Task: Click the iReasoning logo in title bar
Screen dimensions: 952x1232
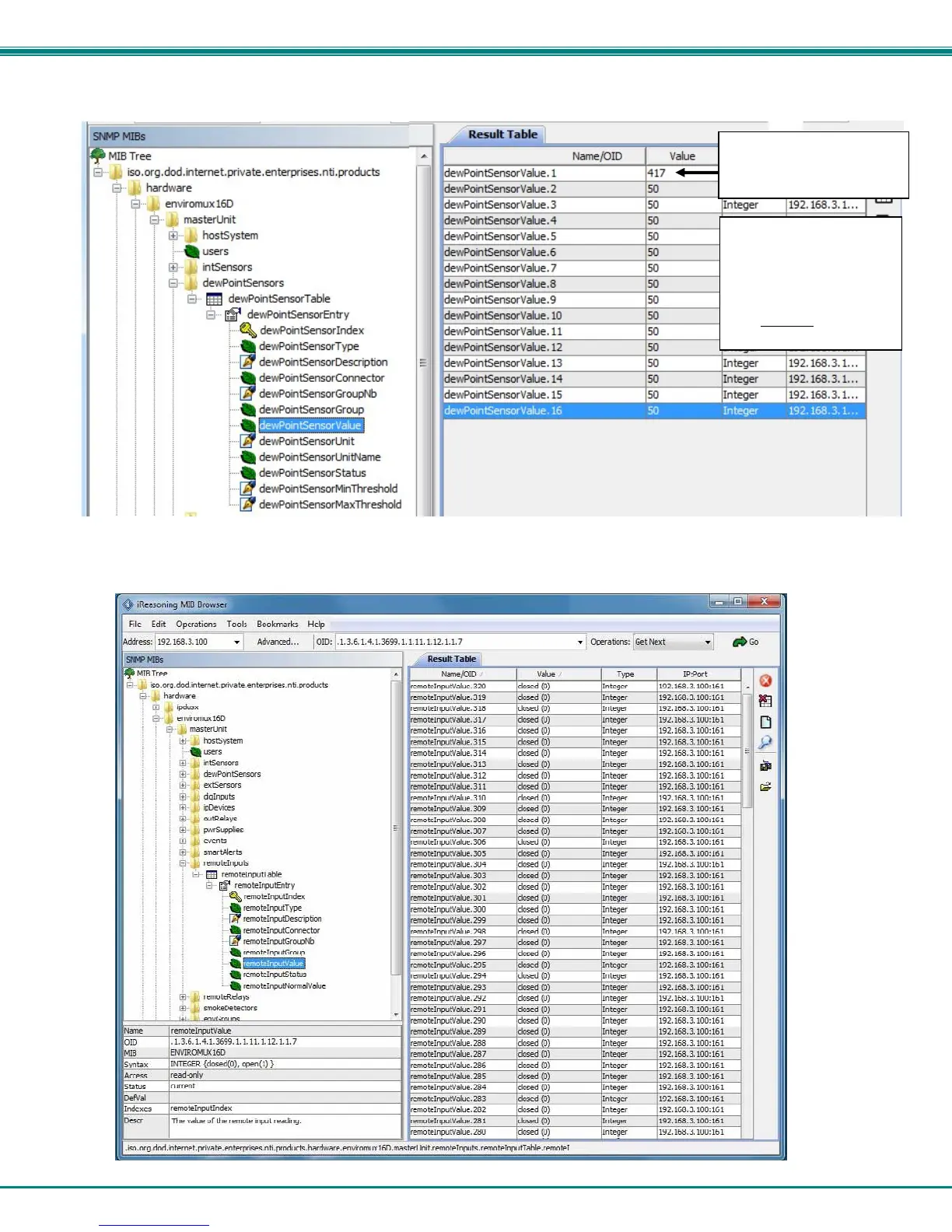Action: [128, 604]
